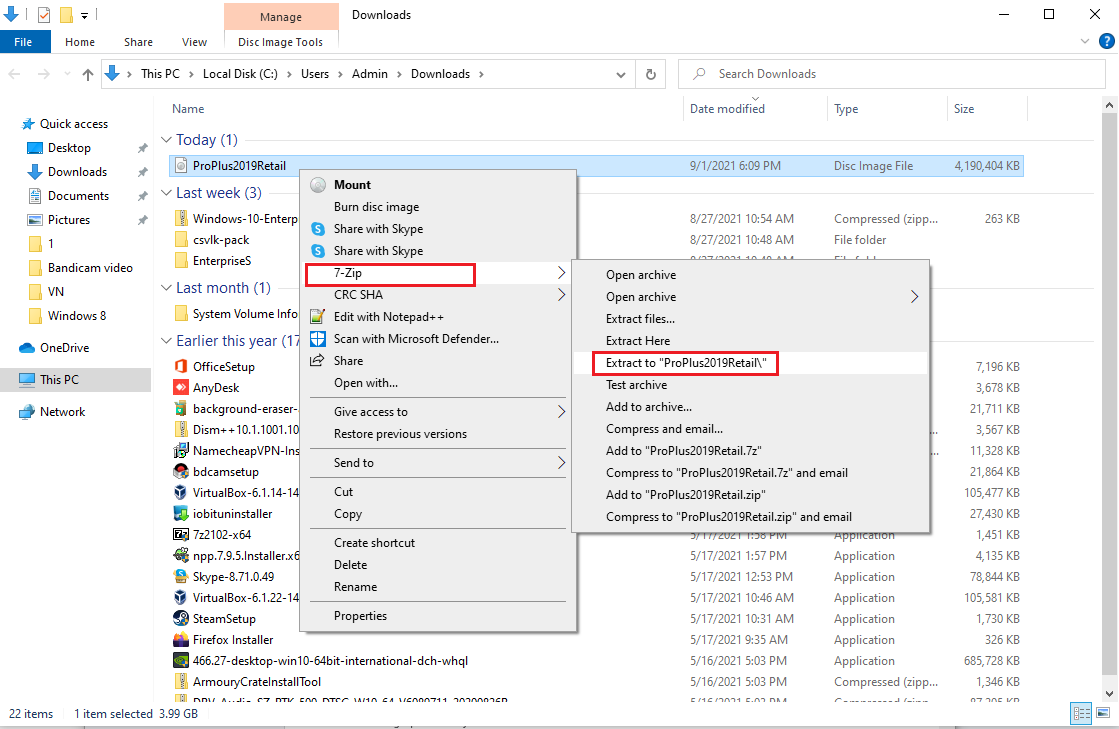Click the Share arrow icon in context menu
The image size is (1119, 729).
pos(318,361)
